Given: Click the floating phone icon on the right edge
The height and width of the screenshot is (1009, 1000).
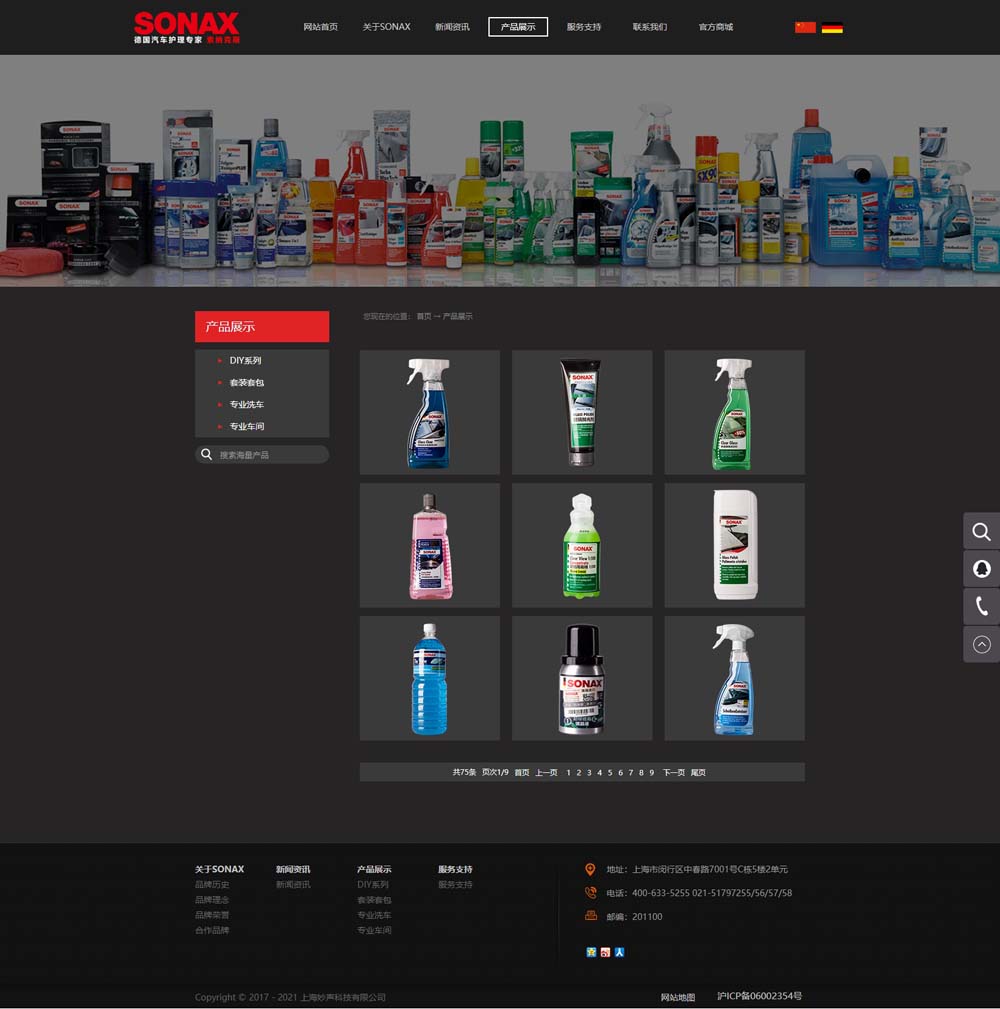Looking at the screenshot, I should click(x=981, y=606).
